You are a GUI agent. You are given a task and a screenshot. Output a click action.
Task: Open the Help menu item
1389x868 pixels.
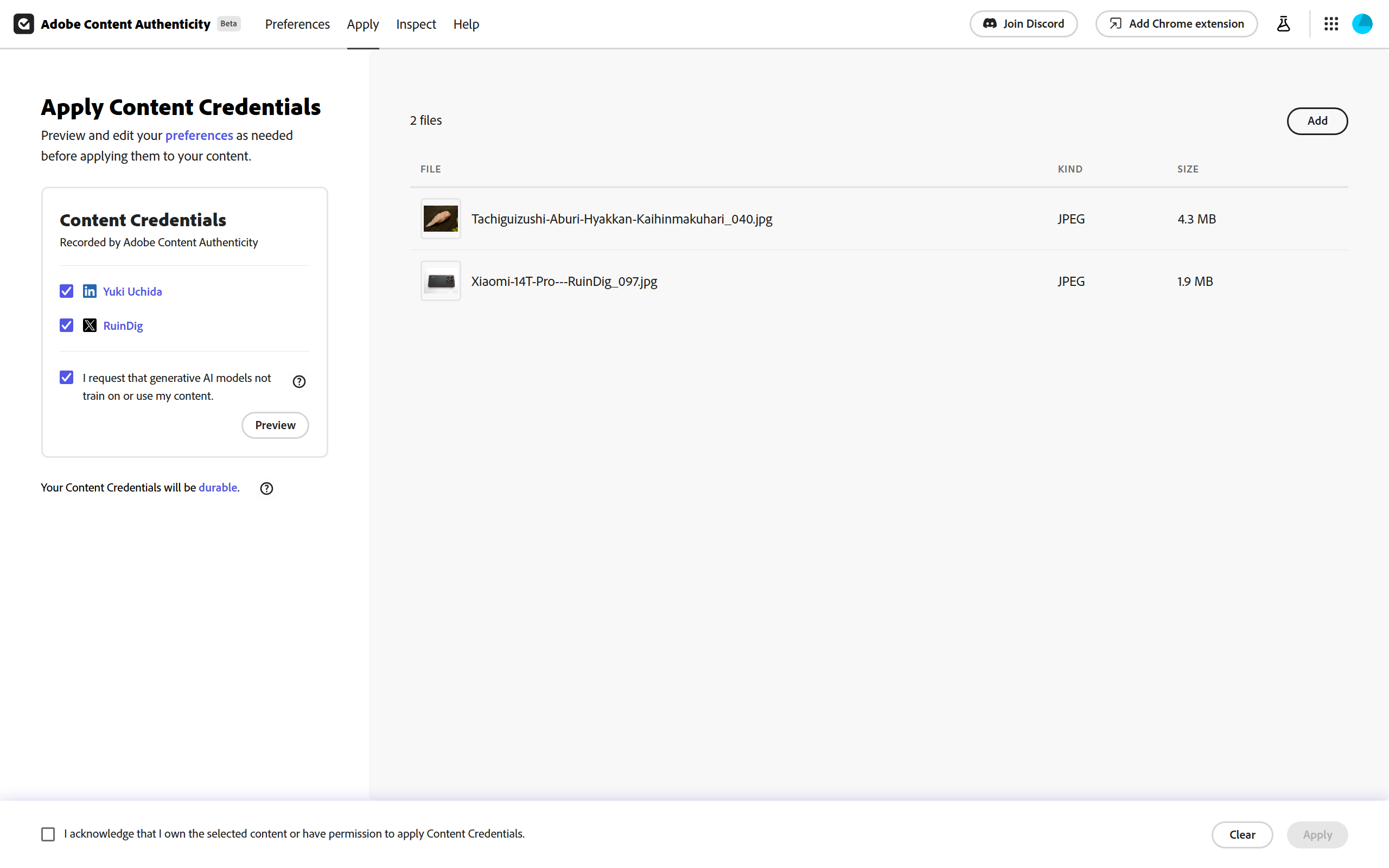[466, 24]
